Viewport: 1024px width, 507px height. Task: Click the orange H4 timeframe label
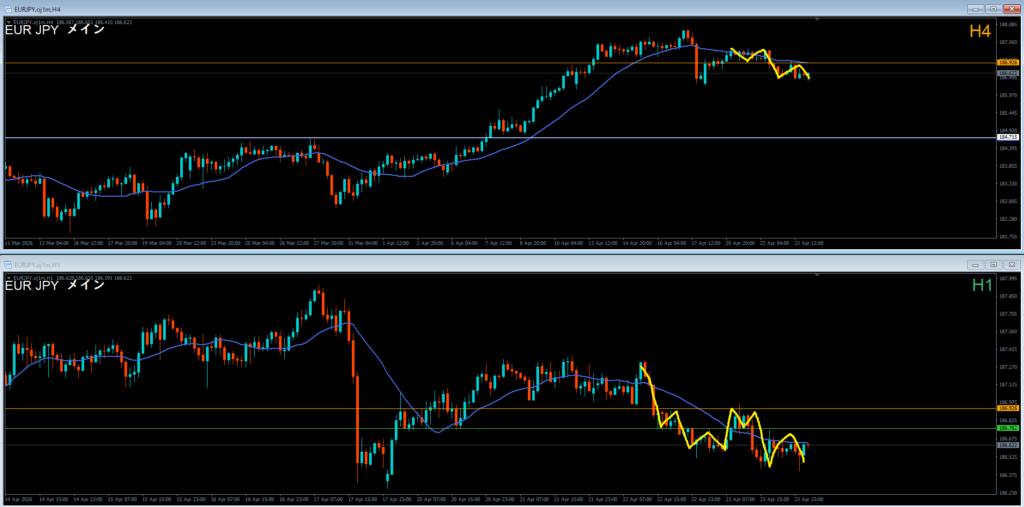979,32
